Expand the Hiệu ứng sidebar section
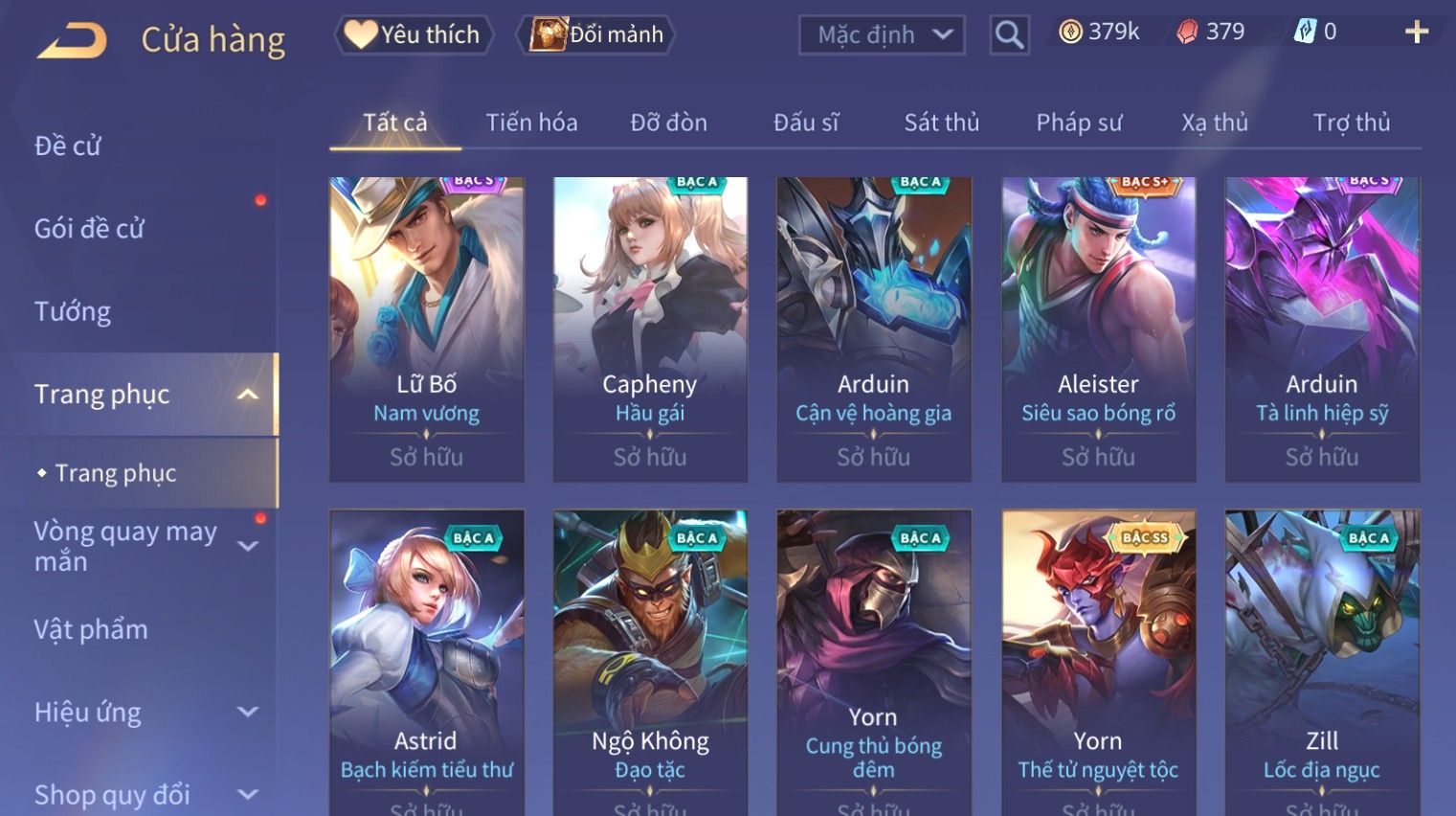Screen dimensions: 1456x816 point(248,712)
